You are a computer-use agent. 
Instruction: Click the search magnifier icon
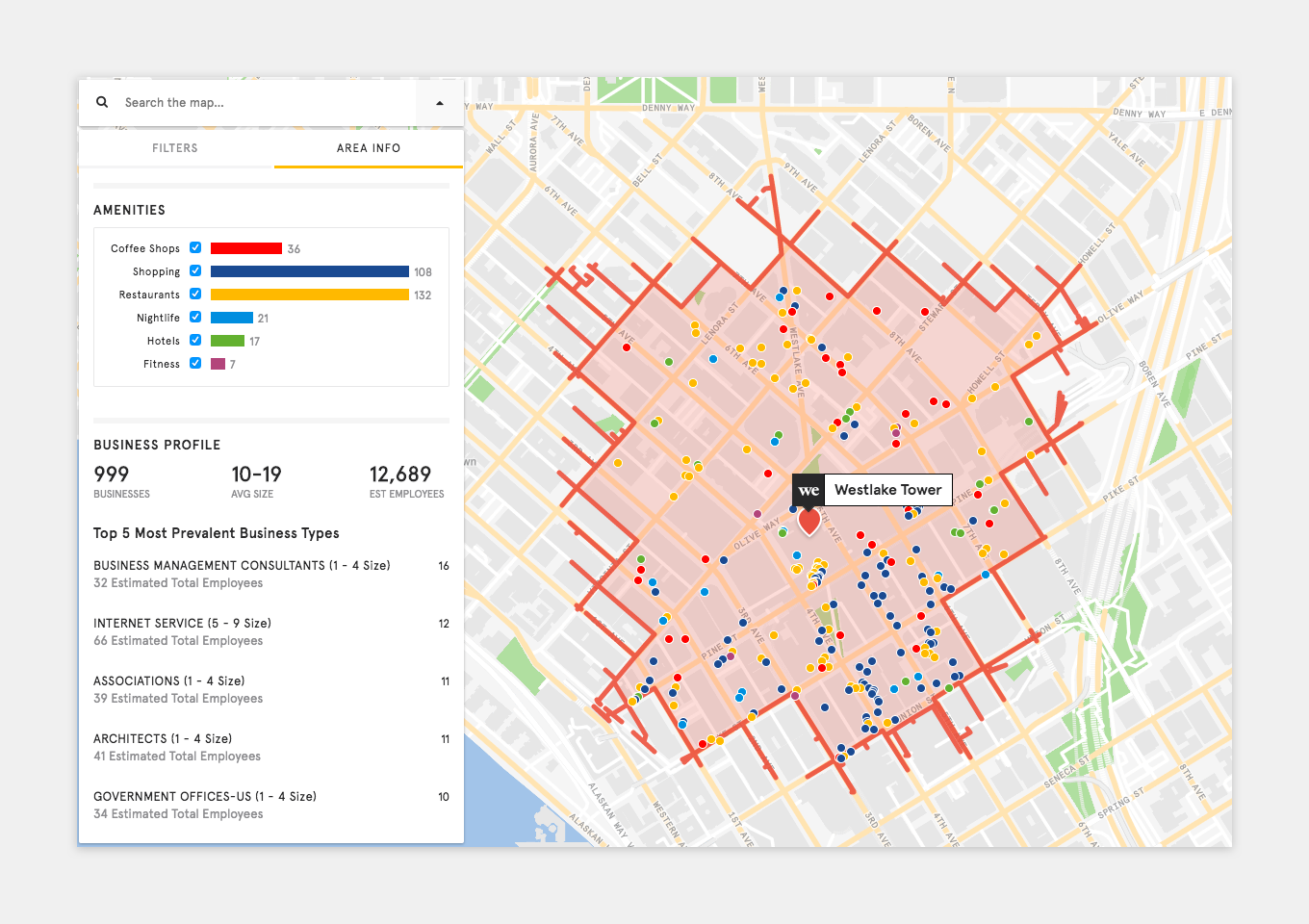(102, 102)
